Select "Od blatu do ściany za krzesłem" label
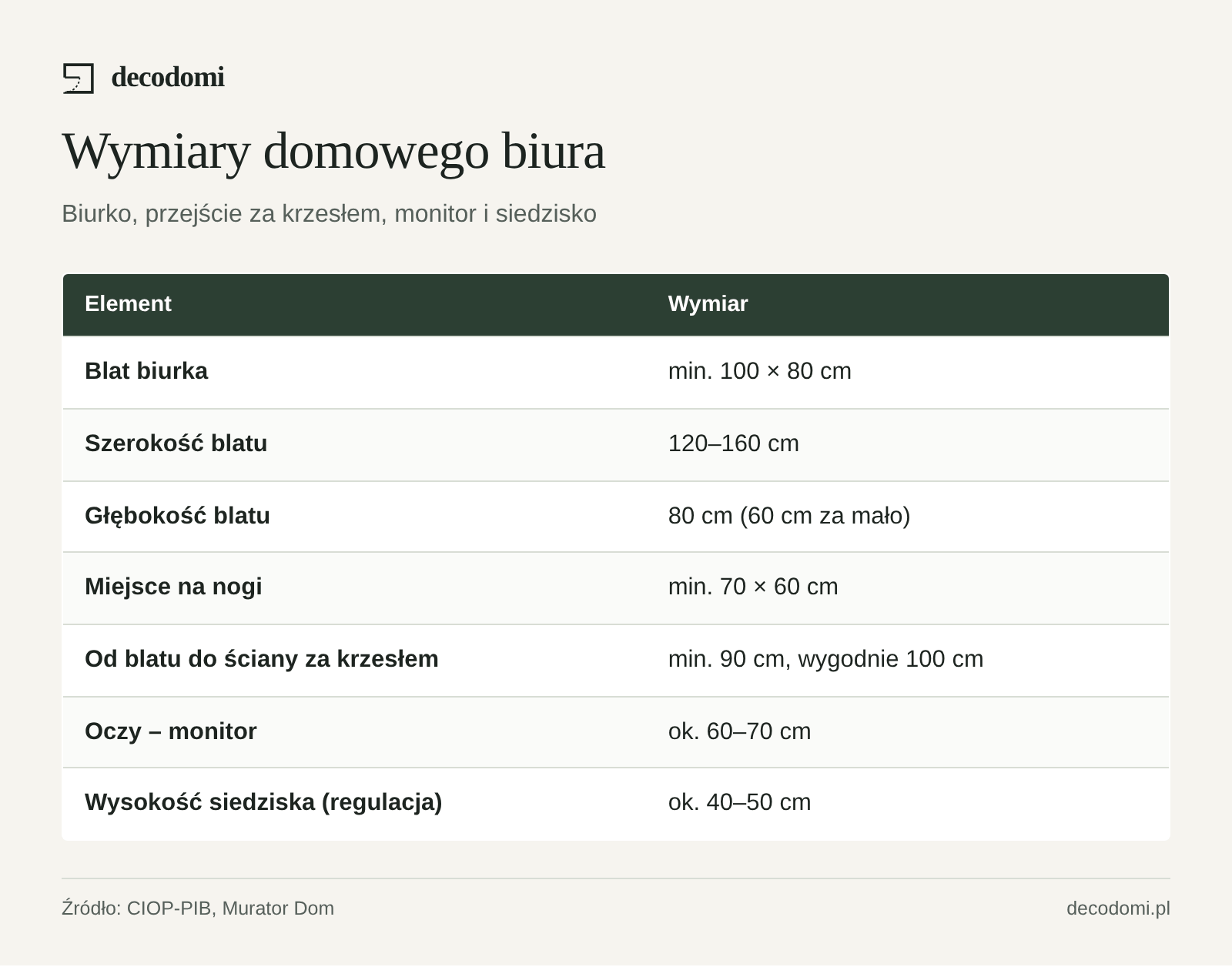Viewport: 1232px width, 967px height. tap(261, 659)
